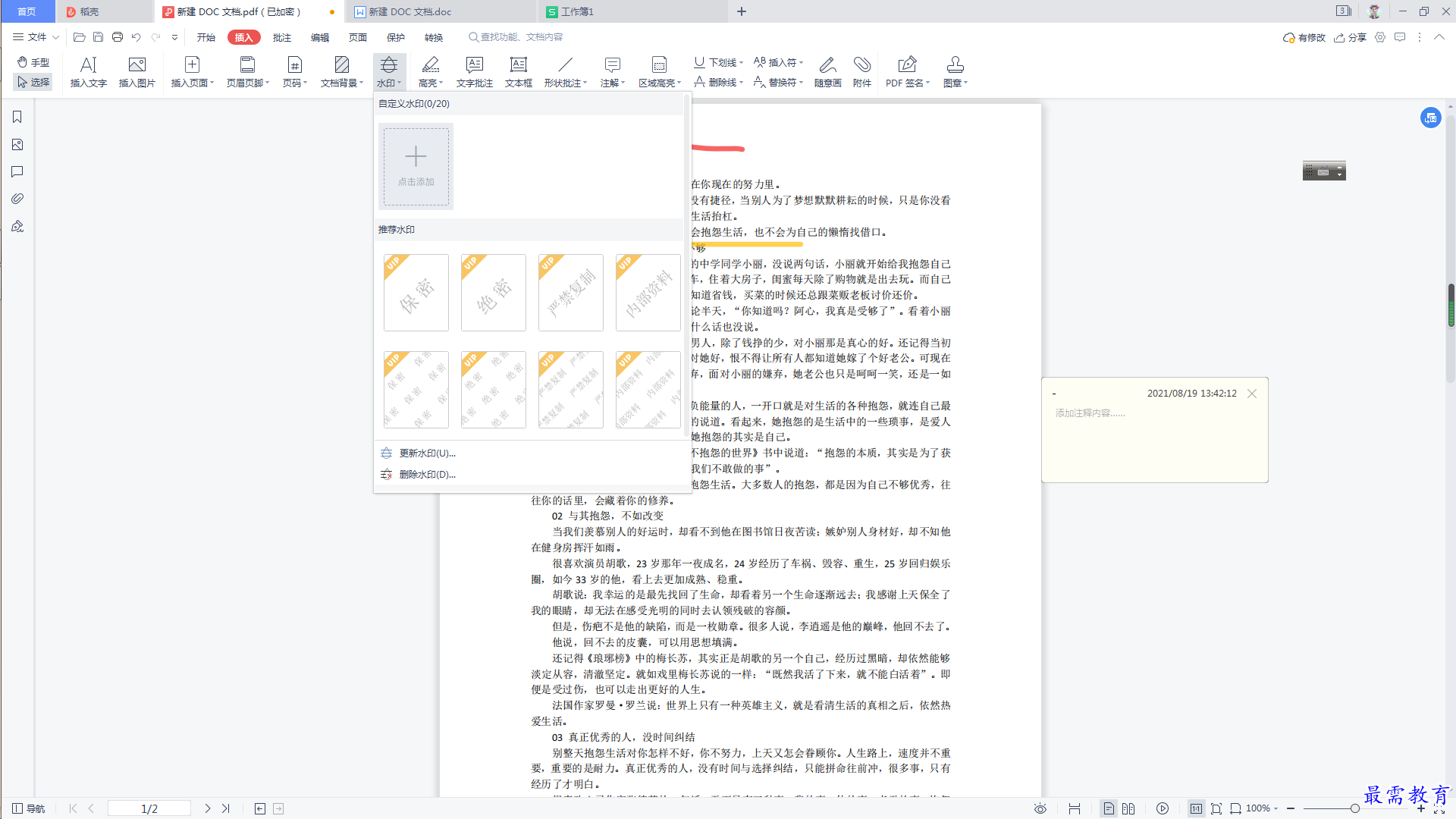This screenshot has height=819, width=1456.
Task: Switch to the 保护 ribbon tab
Action: click(396, 37)
